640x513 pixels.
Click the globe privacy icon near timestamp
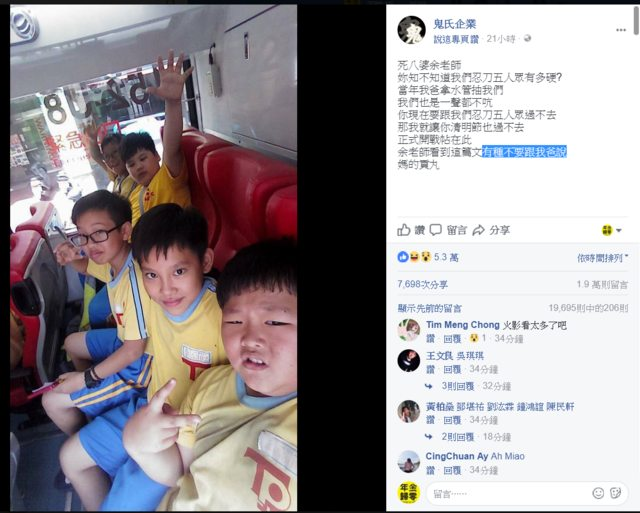[527, 38]
